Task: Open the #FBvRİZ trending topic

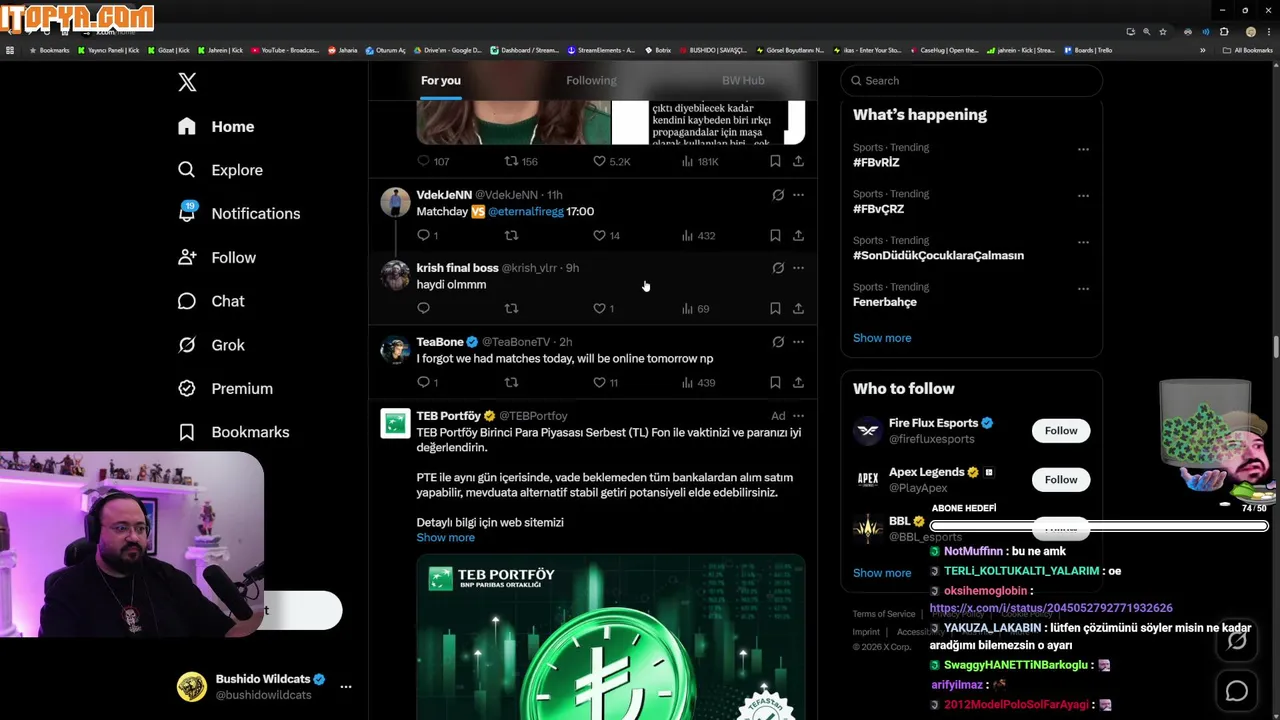Action: pos(876,162)
